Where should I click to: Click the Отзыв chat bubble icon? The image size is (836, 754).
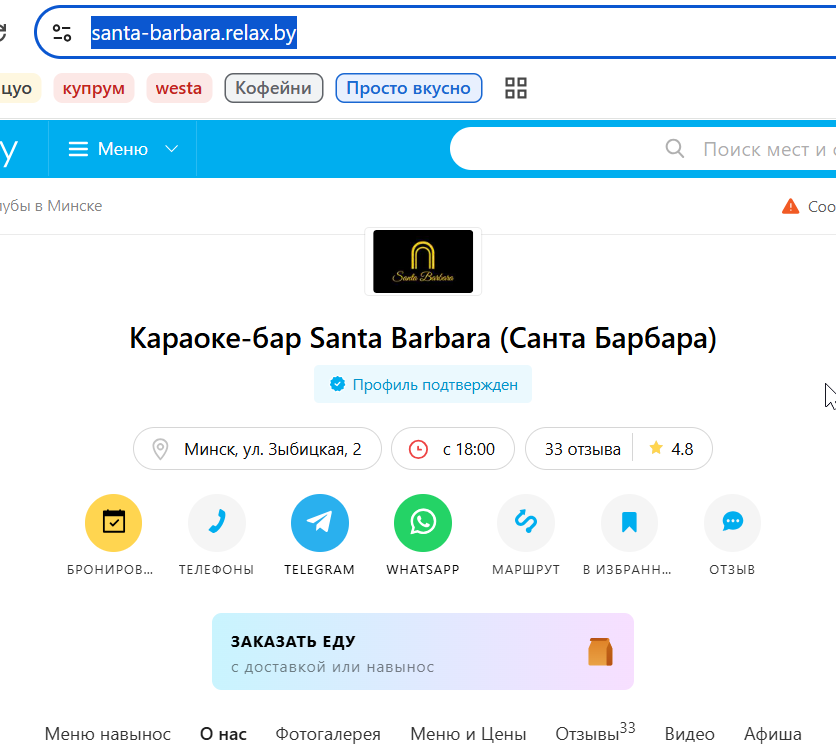732,523
